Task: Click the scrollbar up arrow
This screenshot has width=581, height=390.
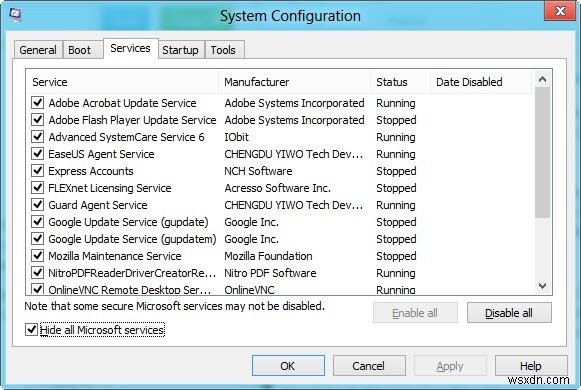Action: pyautogui.click(x=542, y=79)
